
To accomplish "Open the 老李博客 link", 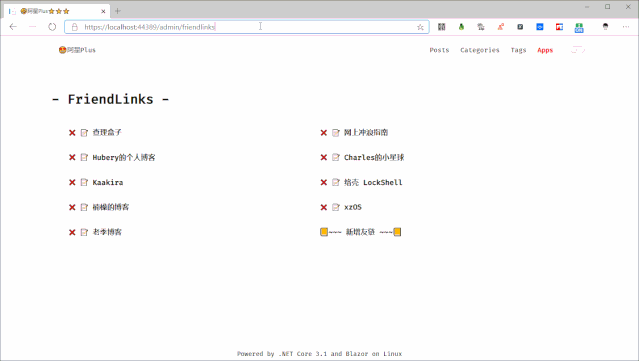I will (x=107, y=232).
